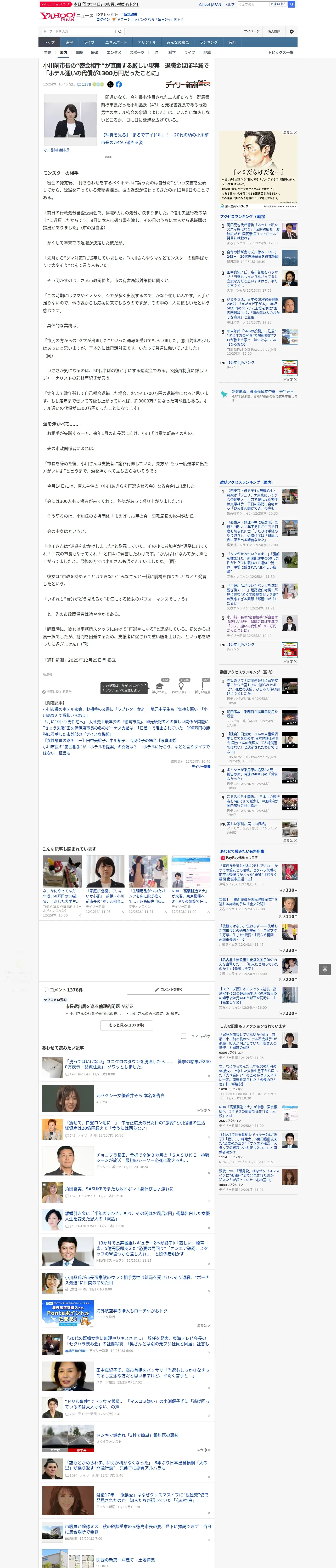Screen dimensions: 336x1568
Task: Open the 【写真を見る】 link beside the article photo
Action: [x=155, y=138]
